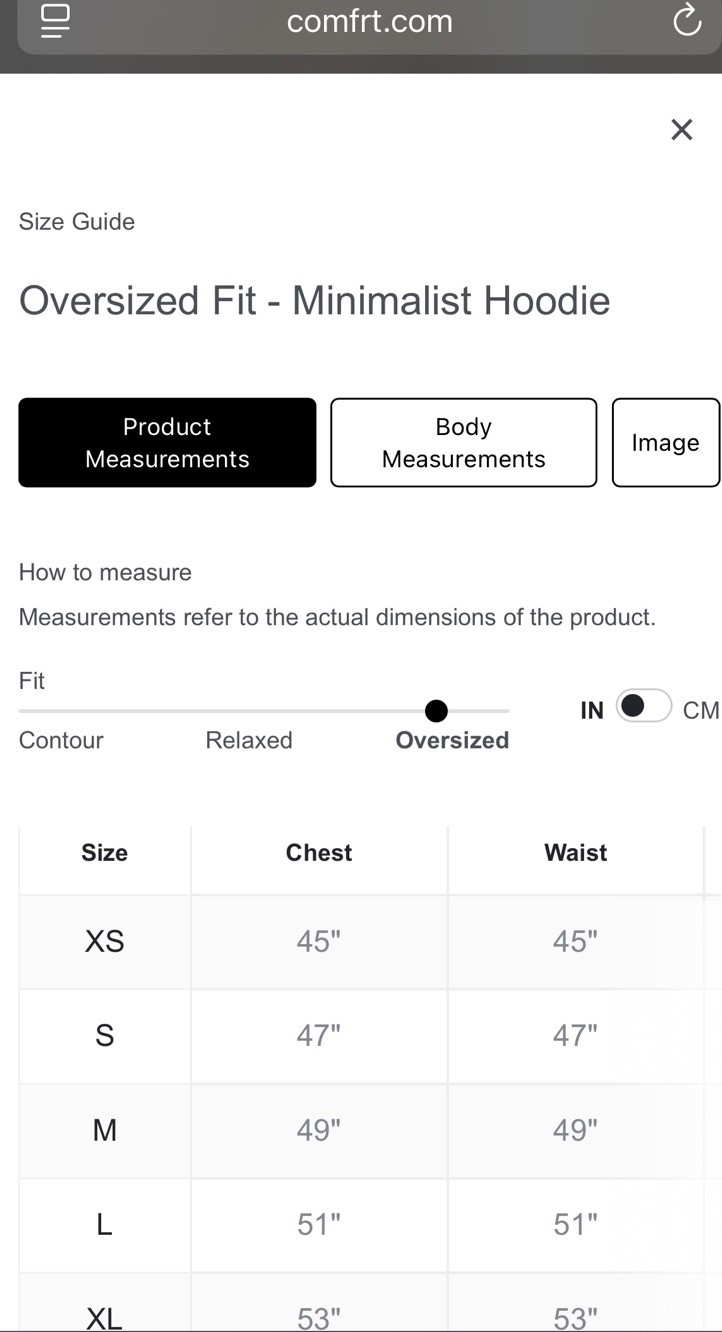Screen dimensions: 722x1332
Task: Click the 47" chest value for S
Action: point(318,1035)
